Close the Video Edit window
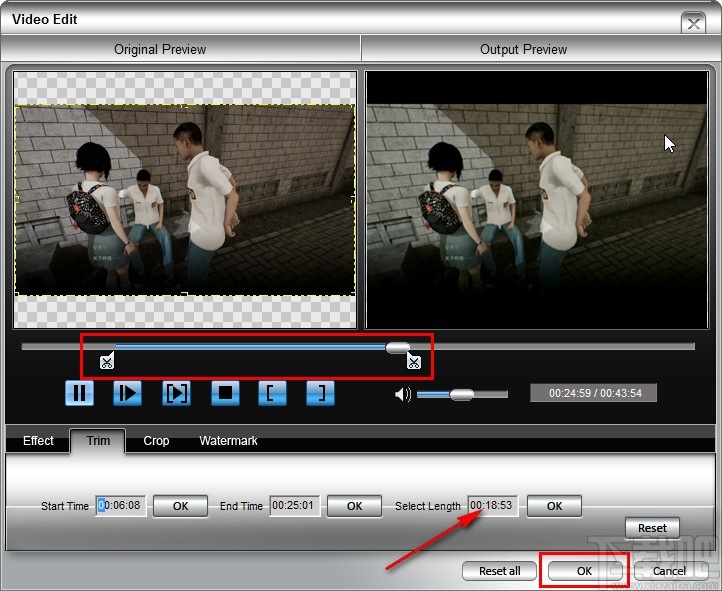Image resolution: width=722 pixels, height=591 pixels. pos(693,23)
